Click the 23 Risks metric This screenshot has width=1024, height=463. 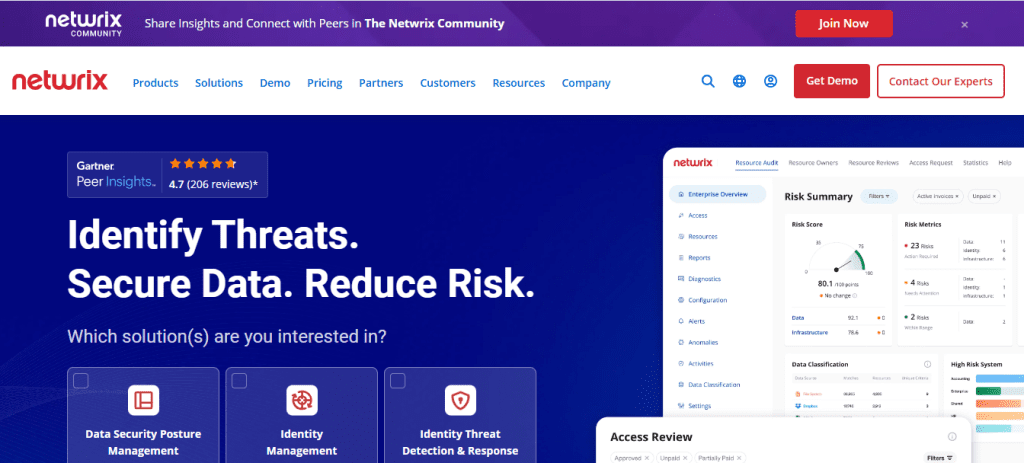click(919, 246)
